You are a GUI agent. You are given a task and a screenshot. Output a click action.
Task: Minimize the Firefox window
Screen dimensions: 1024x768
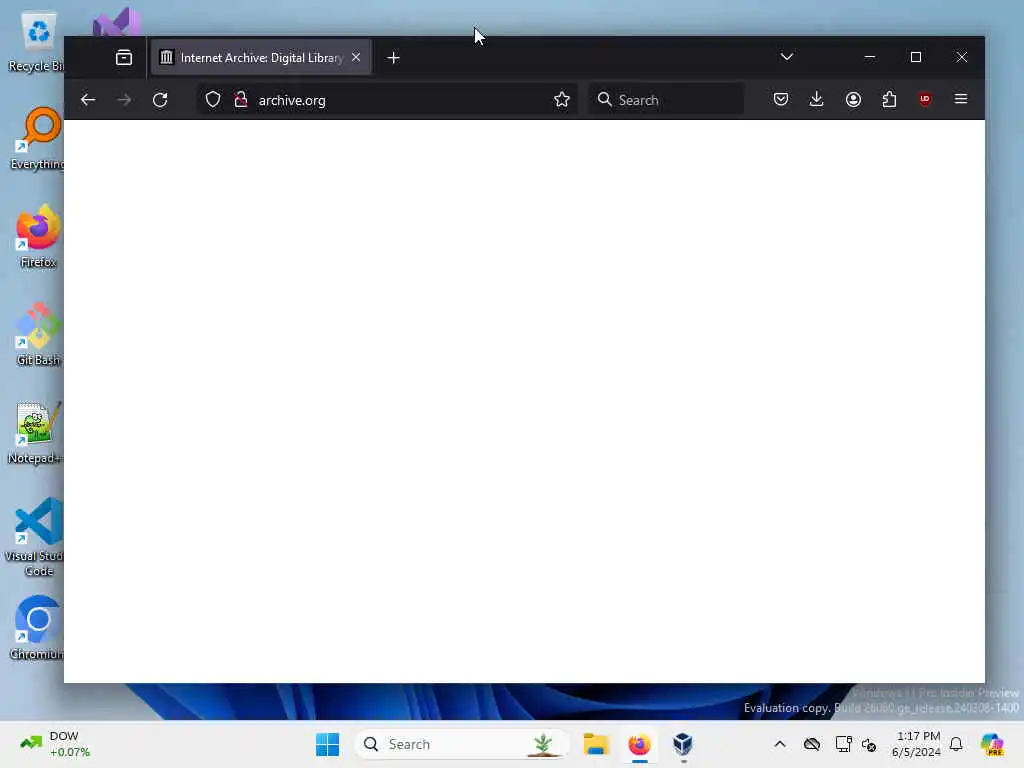point(870,57)
